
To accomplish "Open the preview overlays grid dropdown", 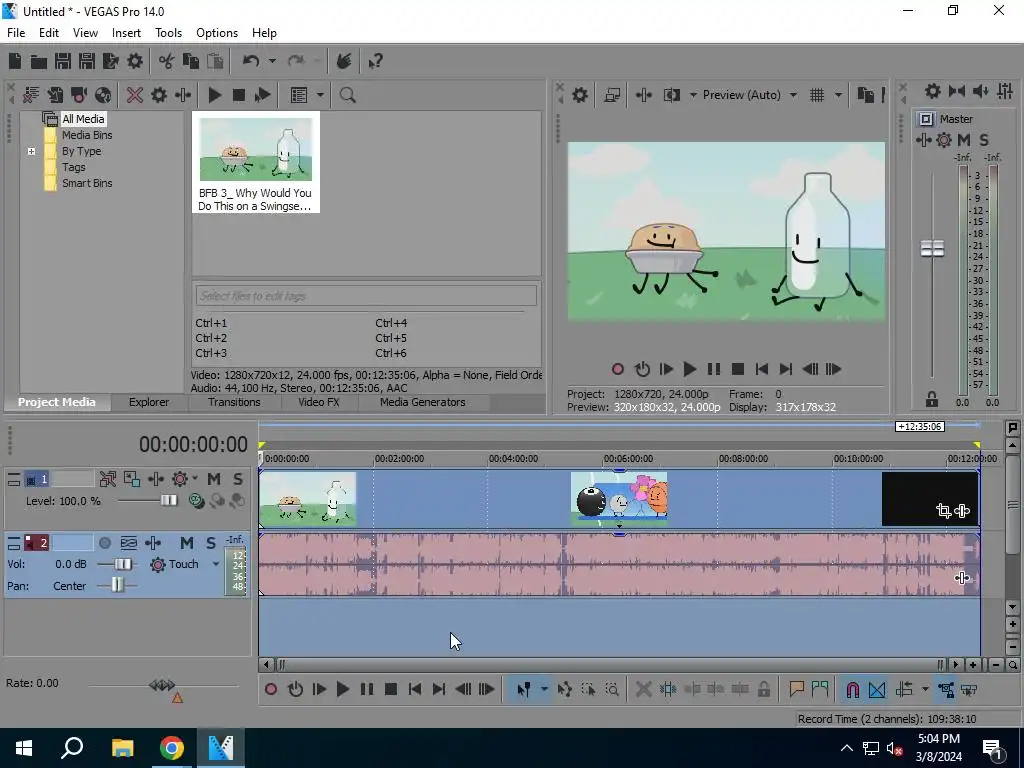I will tap(839, 95).
